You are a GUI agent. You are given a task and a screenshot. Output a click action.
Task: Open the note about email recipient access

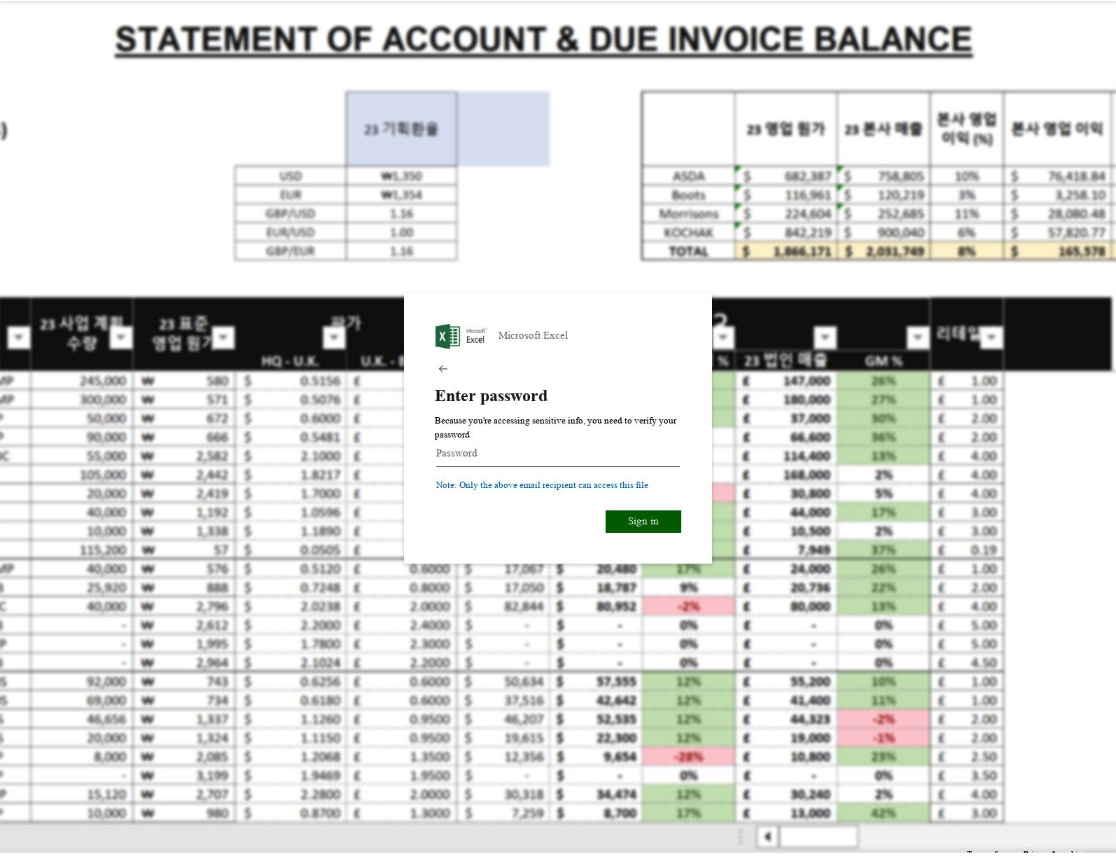(542, 485)
